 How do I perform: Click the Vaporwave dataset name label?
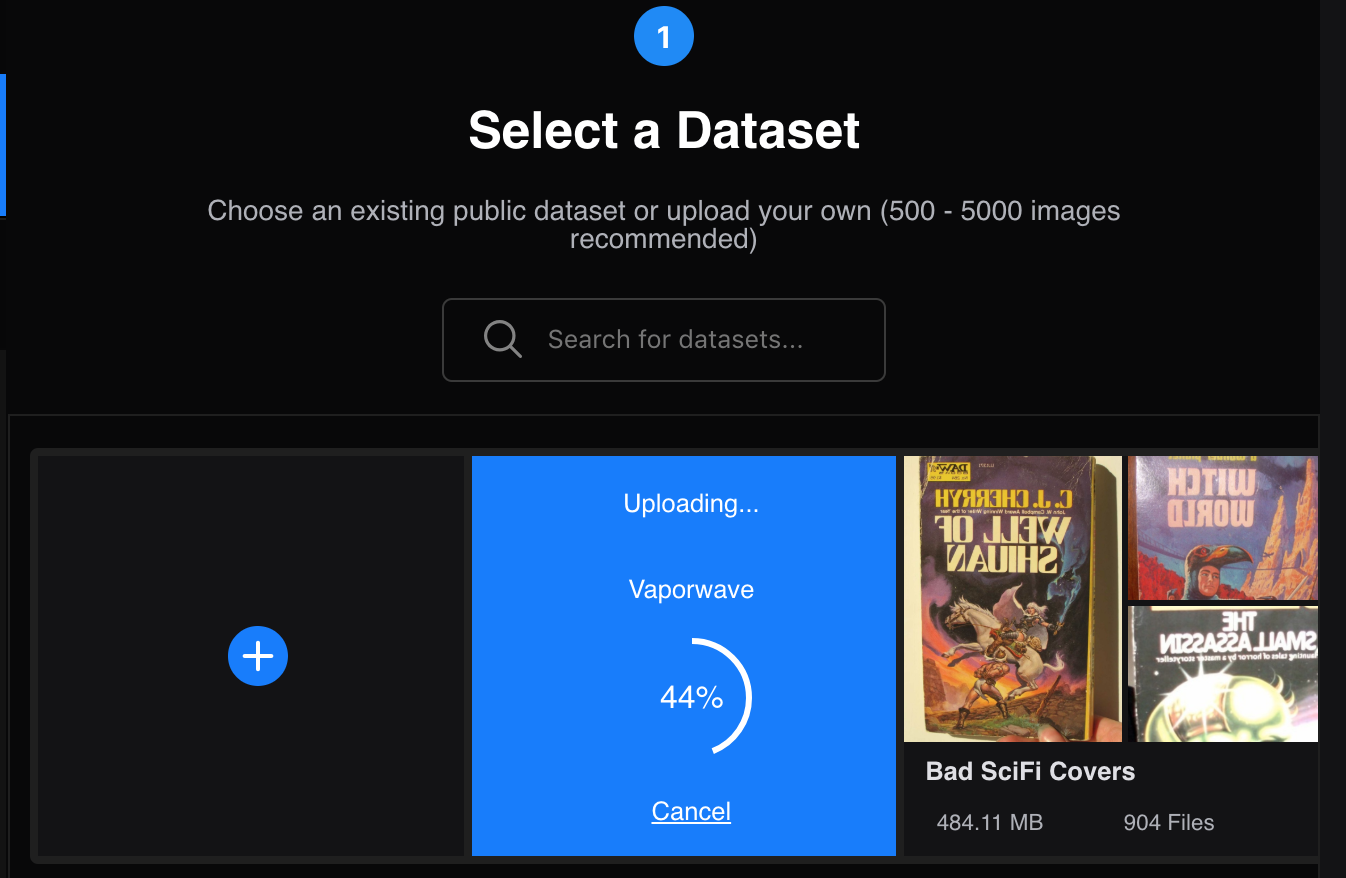point(691,590)
